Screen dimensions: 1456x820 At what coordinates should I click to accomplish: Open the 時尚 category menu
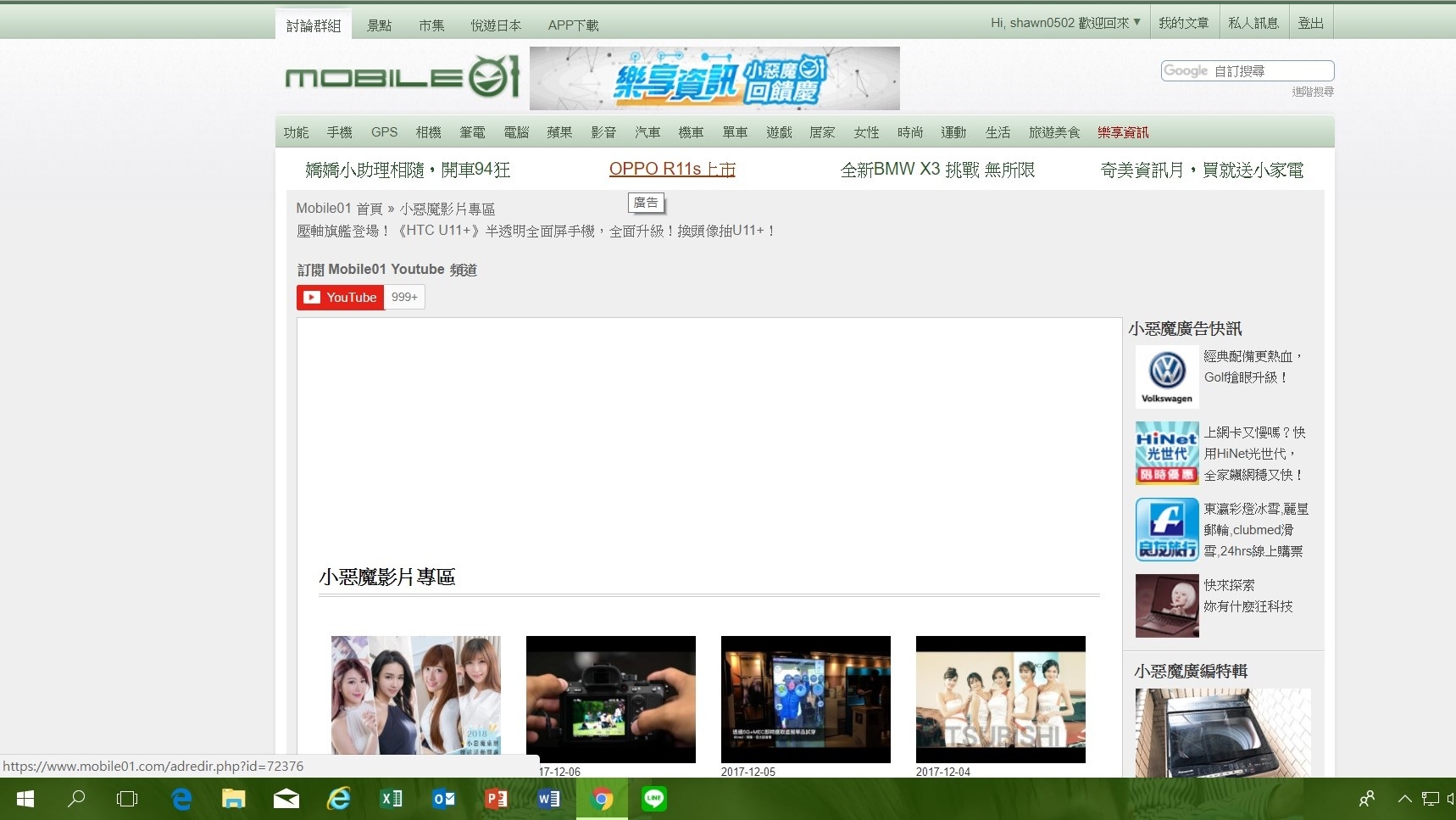(910, 132)
